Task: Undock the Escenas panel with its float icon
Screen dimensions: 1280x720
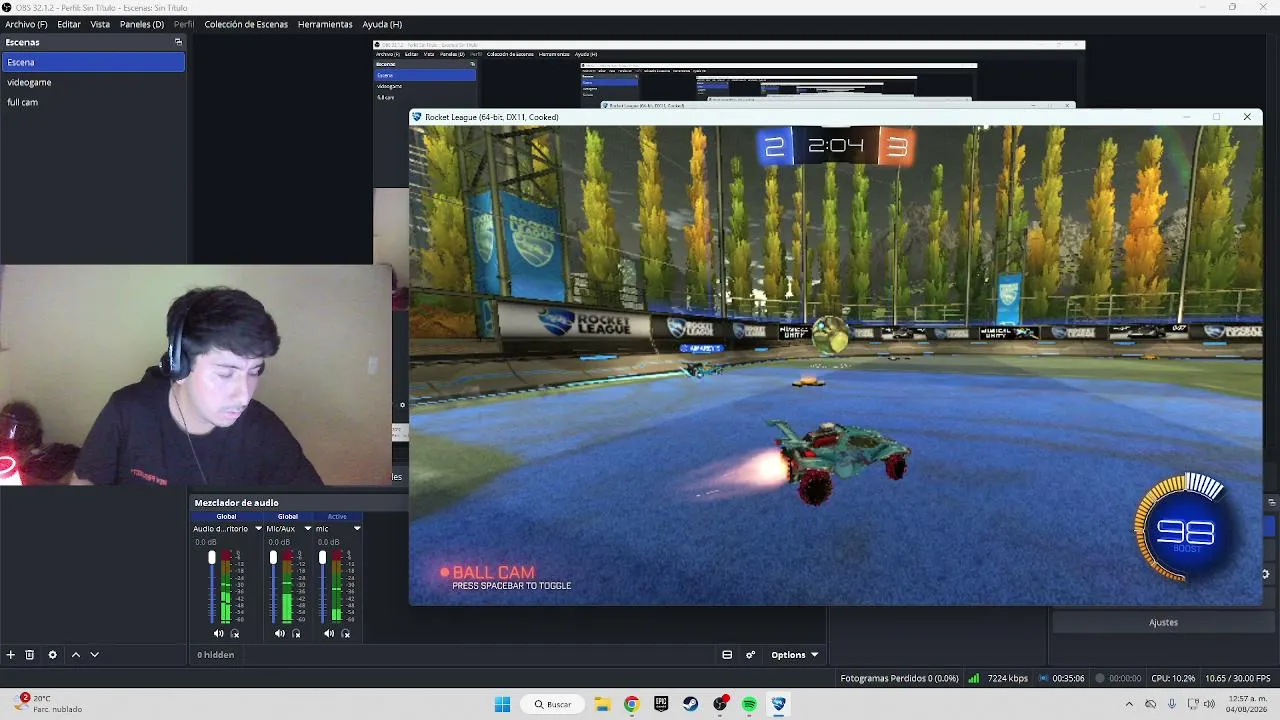Action: 179,42
